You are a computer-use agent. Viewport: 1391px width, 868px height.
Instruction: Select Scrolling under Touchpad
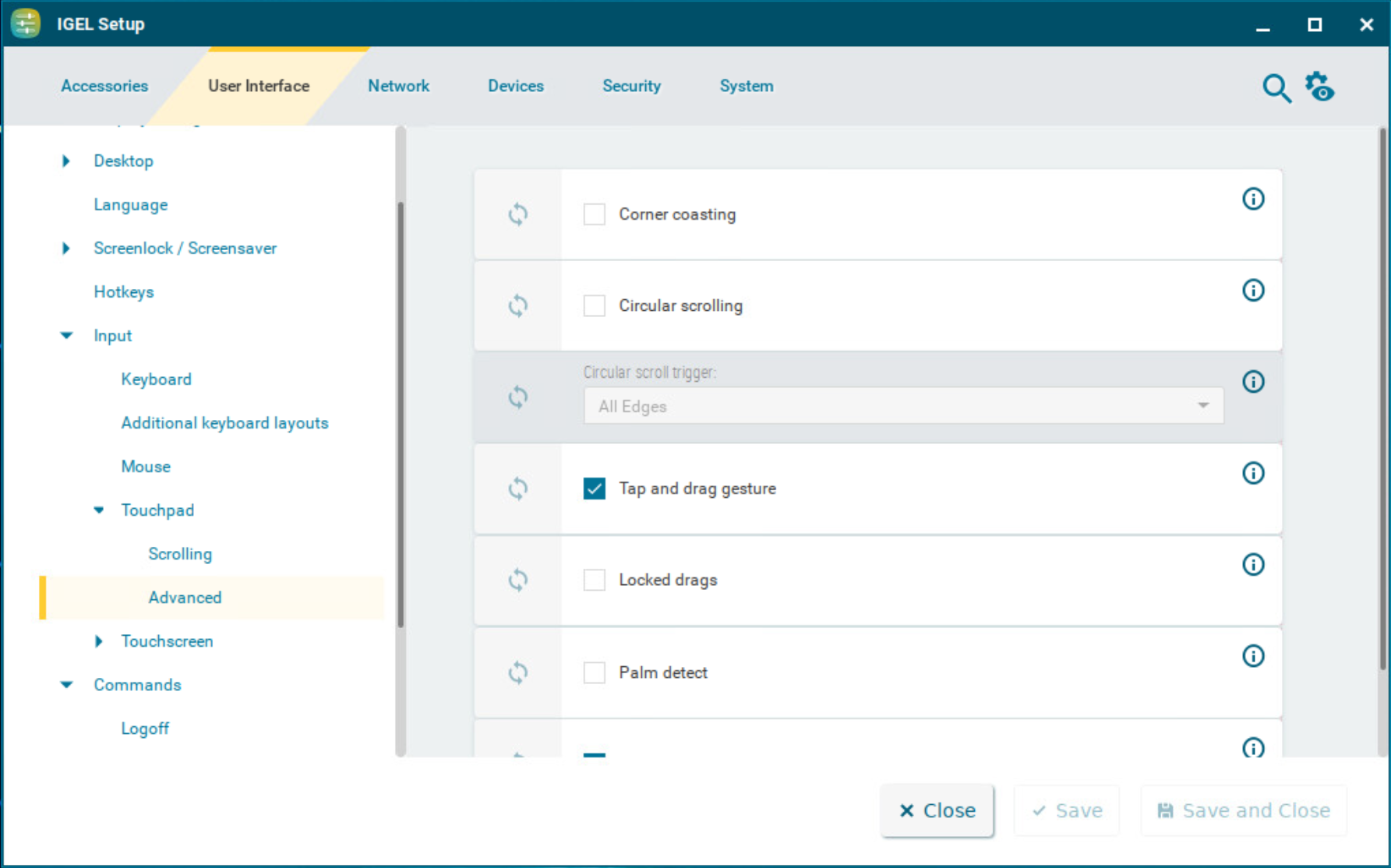click(x=180, y=554)
